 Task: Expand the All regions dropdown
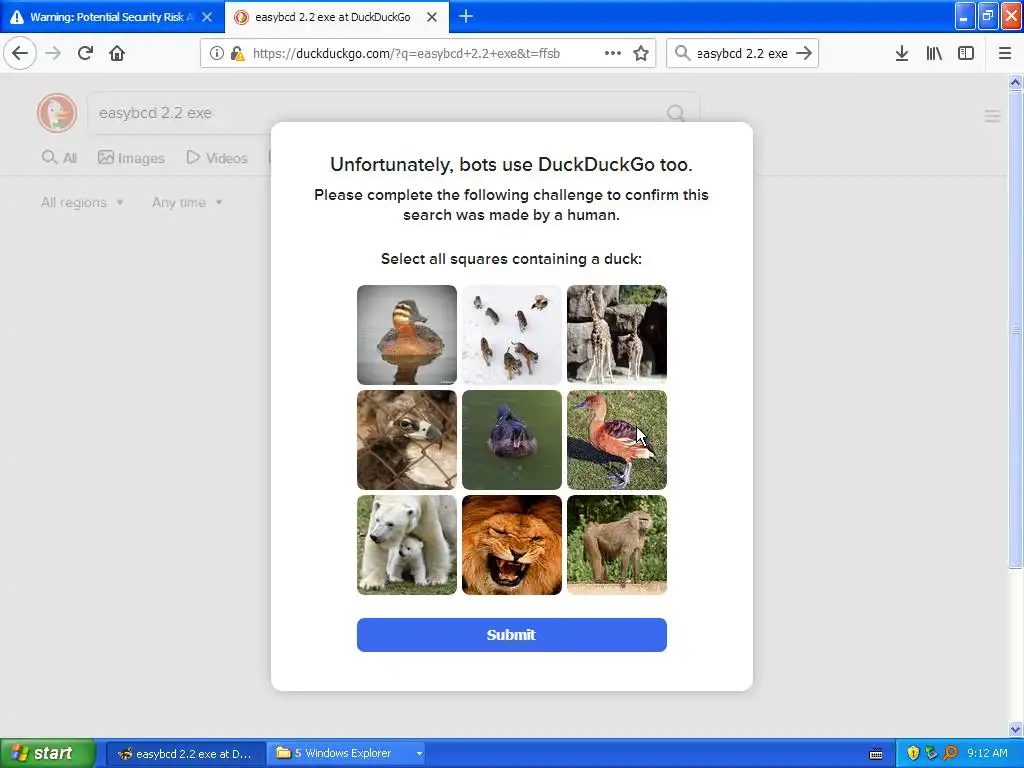[82, 202]
